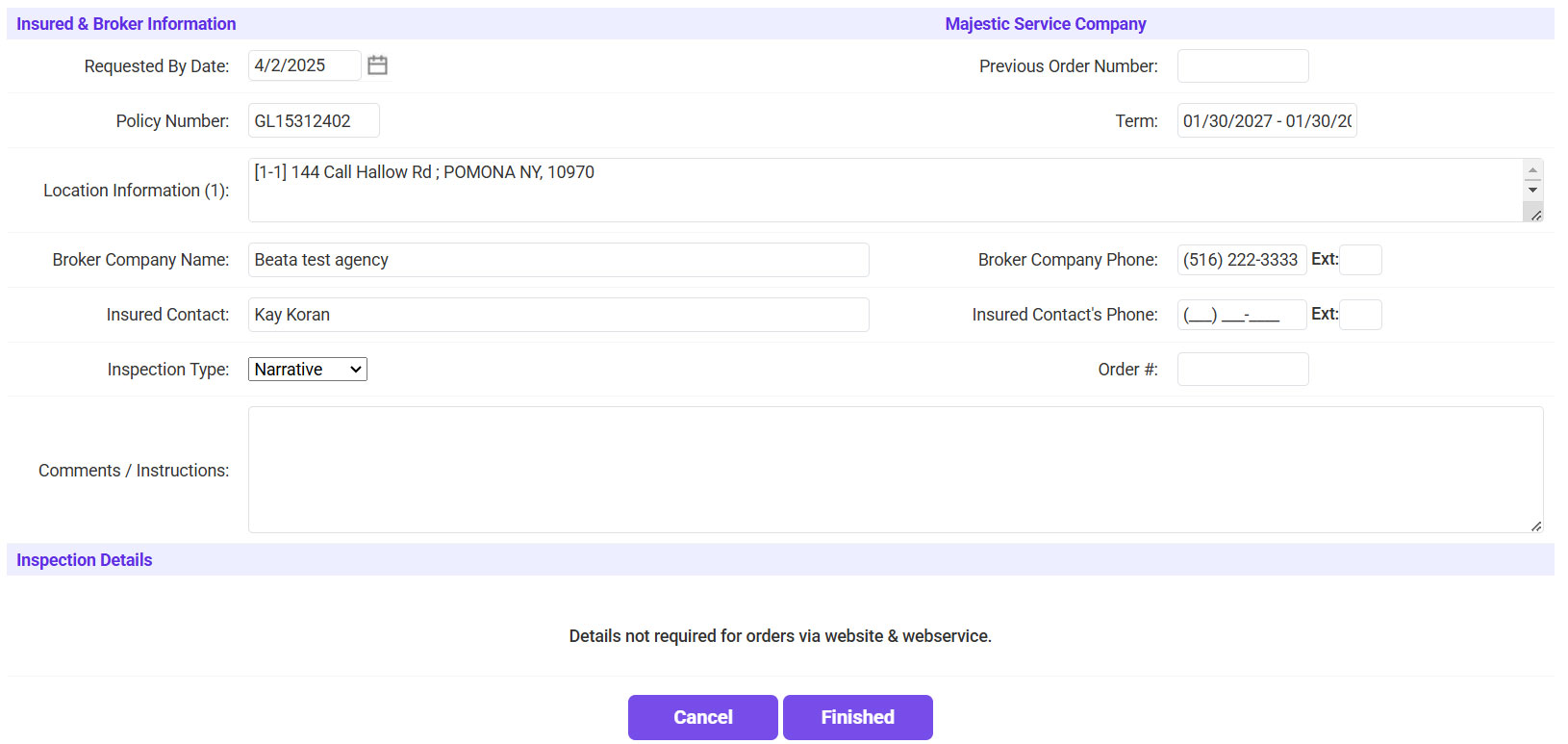Click the Comments box resize handle
This screenshot has height=744, width=1568.
pos(1535,526)
